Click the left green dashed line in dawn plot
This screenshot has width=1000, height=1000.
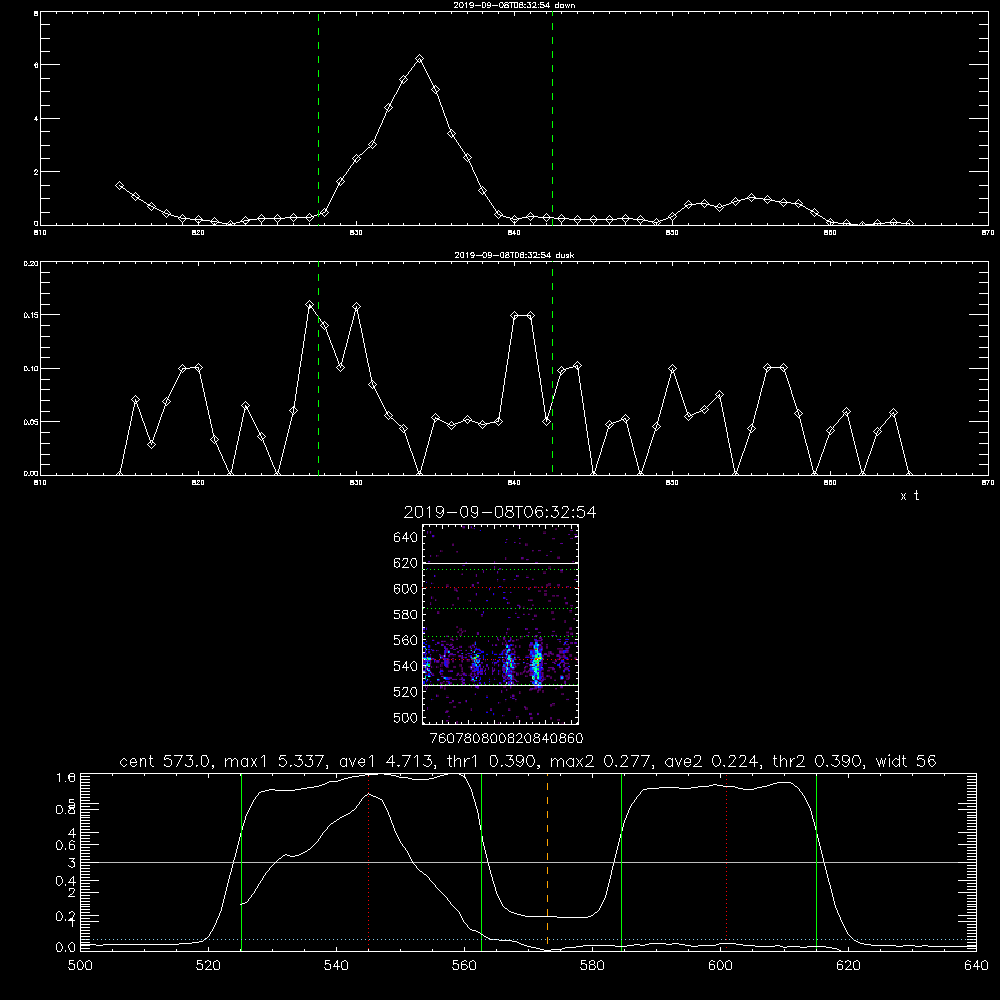pos(318,119)
